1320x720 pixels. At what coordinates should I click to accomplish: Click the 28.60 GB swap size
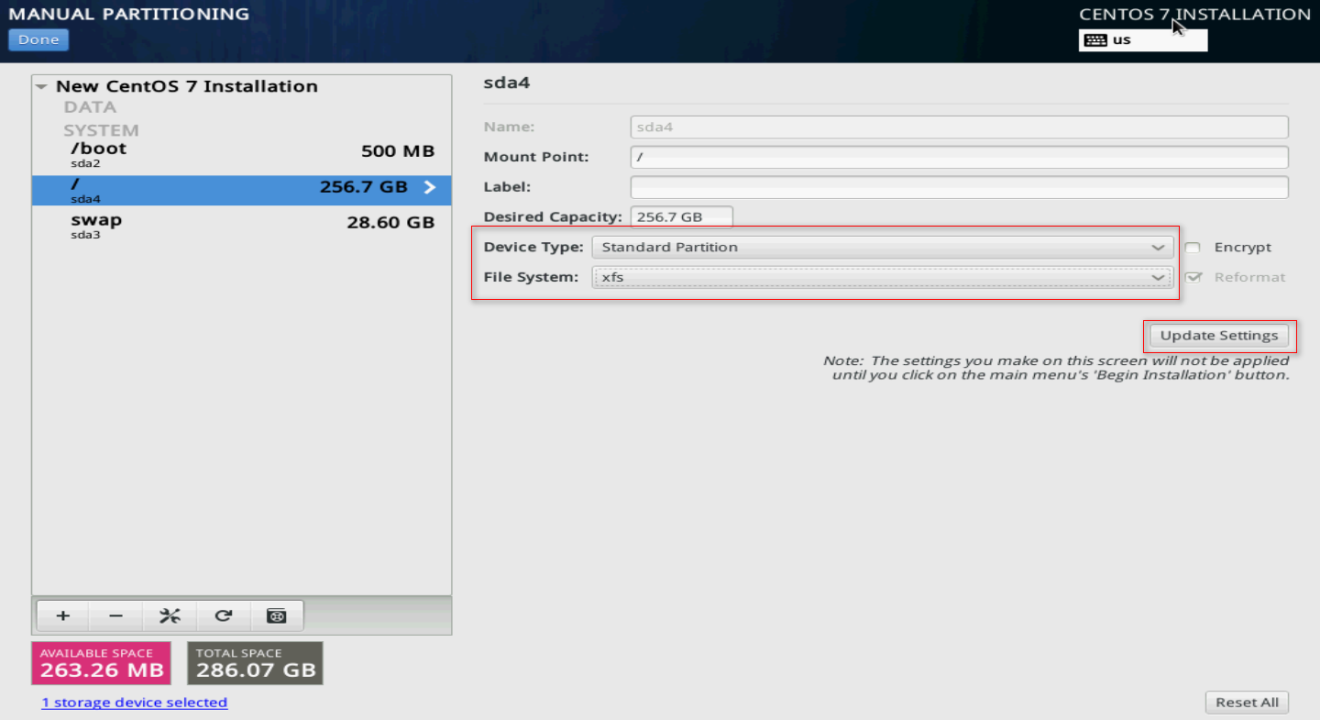click(391, 222)
